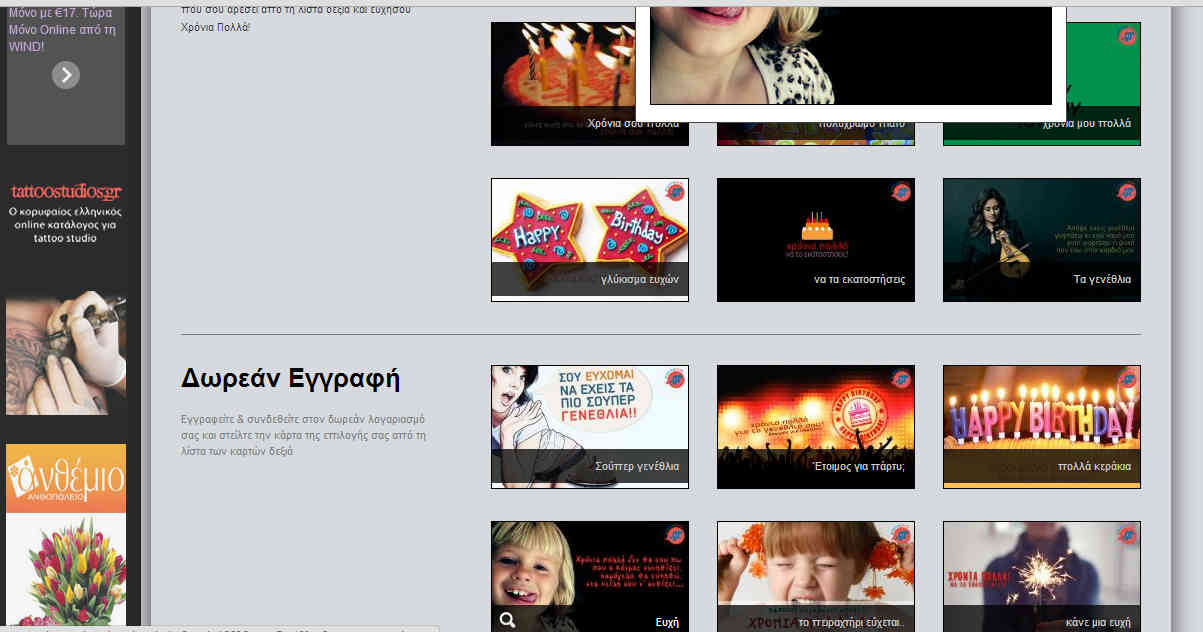Image resolution: width=1203 pixels, height=632 pixels.
Task: Open the 'γλύκισμα ευχών' cookie card
Action: [590, 239]
